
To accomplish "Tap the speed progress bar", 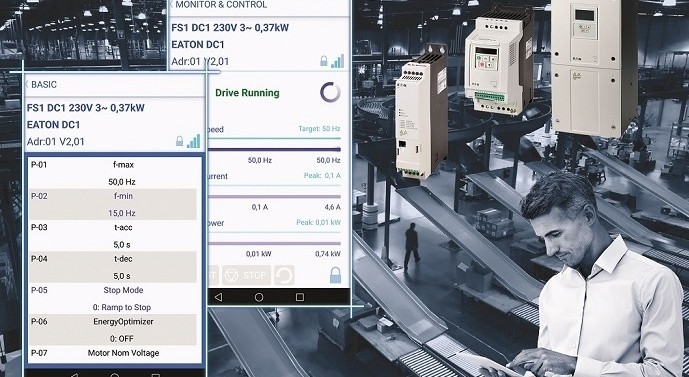I will coord(274,149).
